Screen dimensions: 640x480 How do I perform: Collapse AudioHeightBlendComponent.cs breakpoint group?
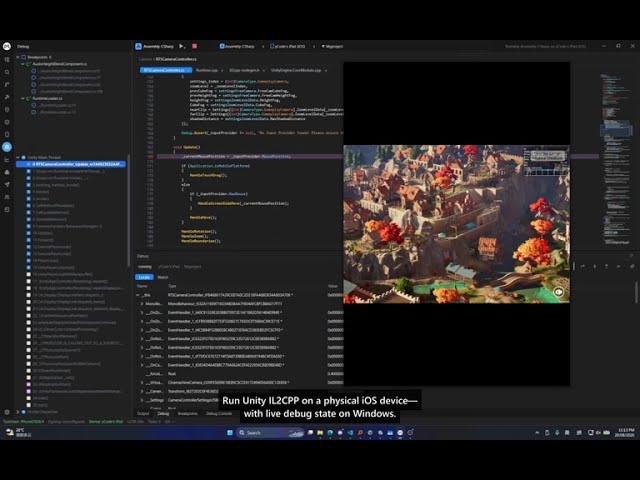23,64
